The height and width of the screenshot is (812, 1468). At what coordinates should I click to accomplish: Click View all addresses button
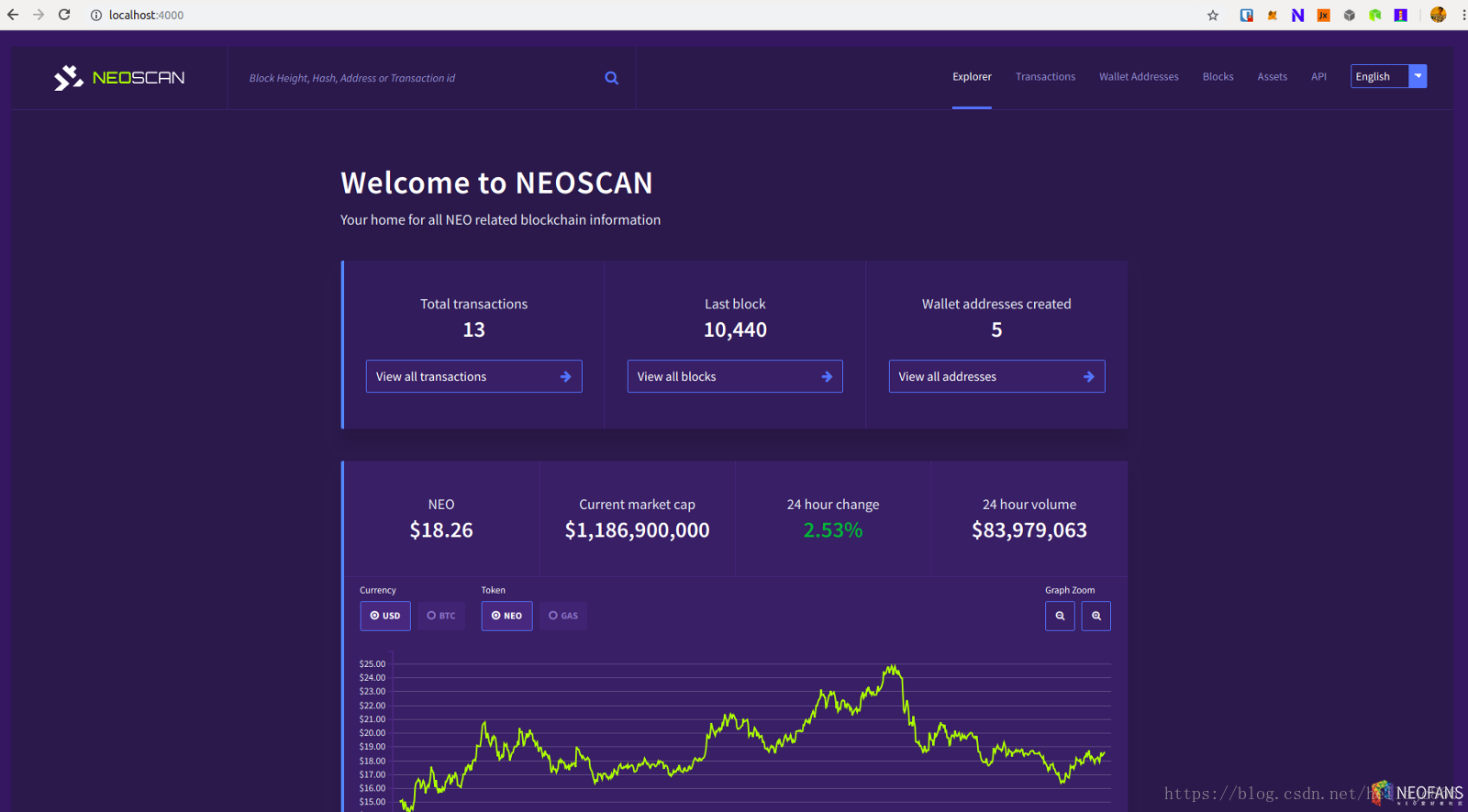[996, 376]
